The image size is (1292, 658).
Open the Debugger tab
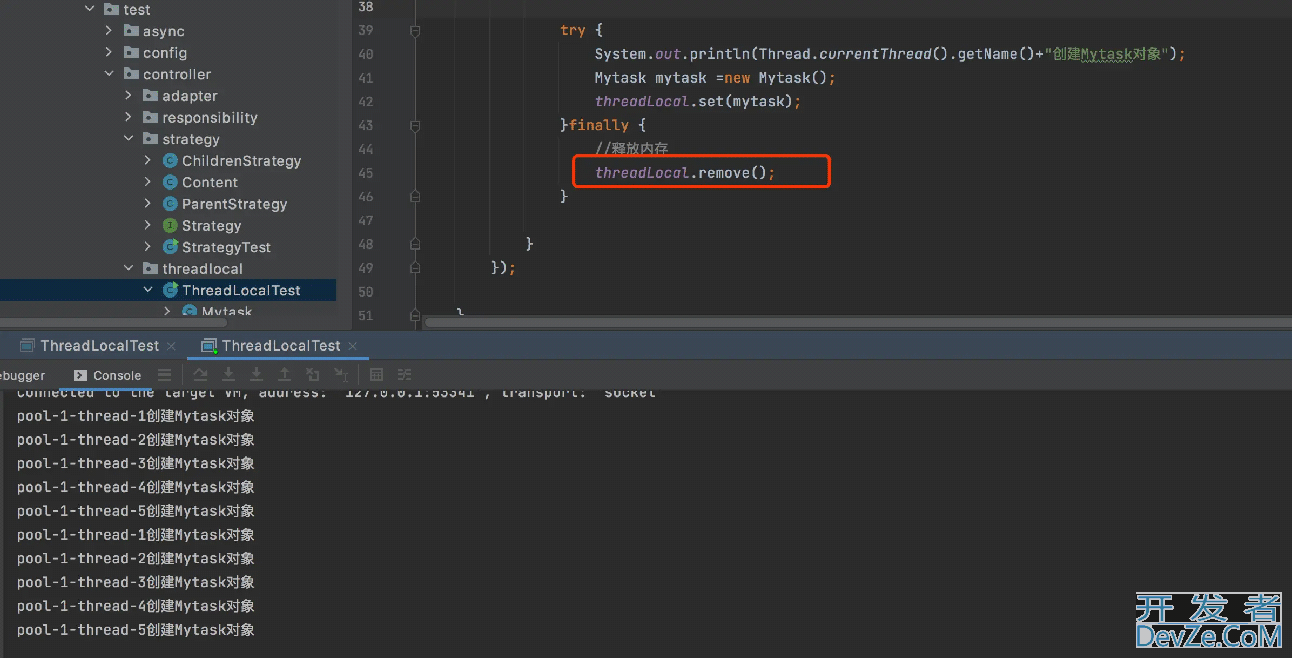(x=22, y=375)
